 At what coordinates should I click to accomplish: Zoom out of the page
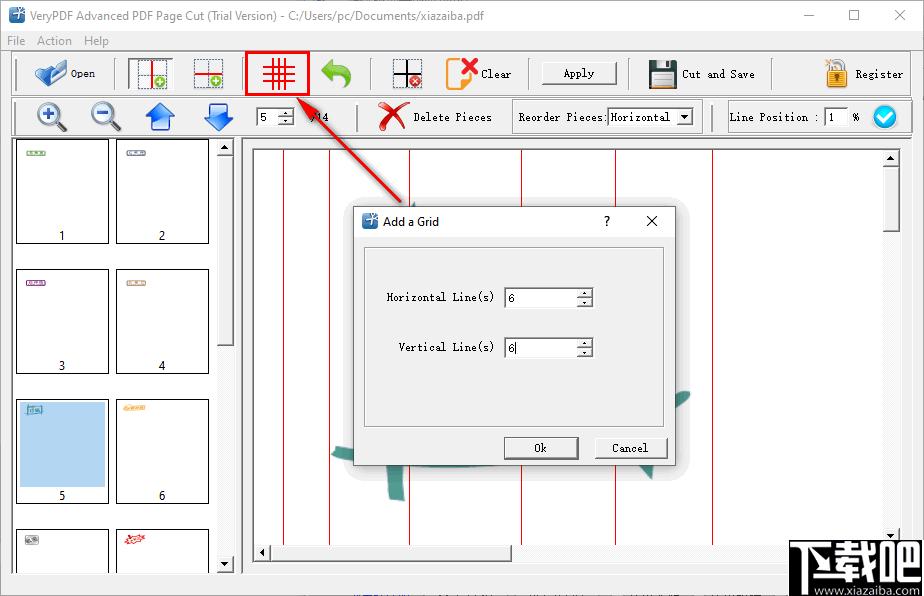tap(106, 117)
